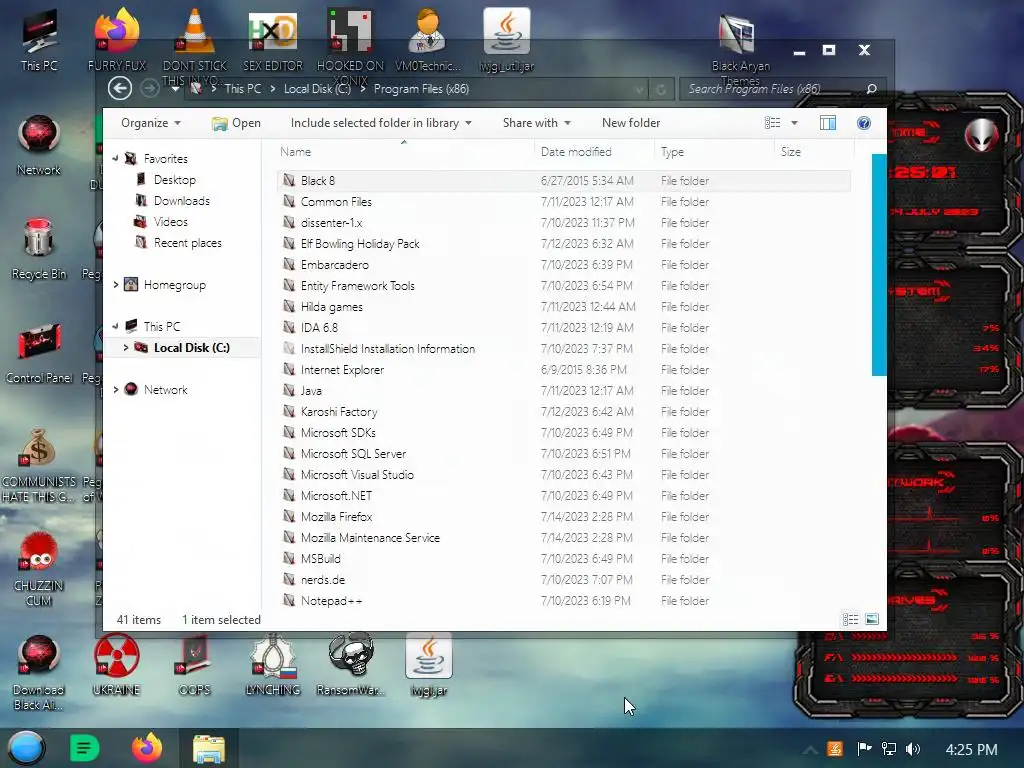Open Firefox from the taskbar

(x=147, y=748)
